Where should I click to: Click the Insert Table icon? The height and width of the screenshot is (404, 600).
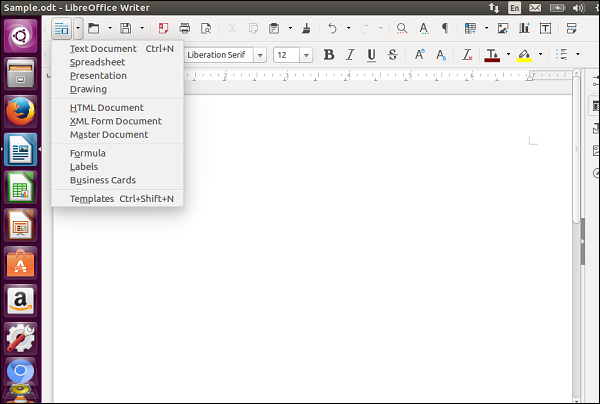[470, 28]
